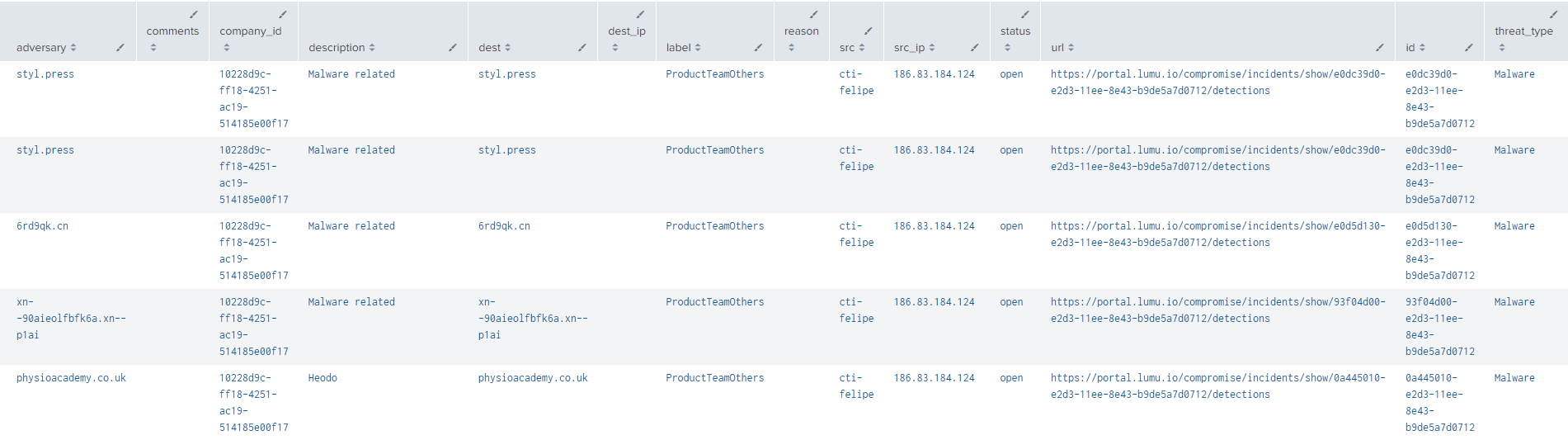Click the pencil icon for the company_id column

[283, 15]
